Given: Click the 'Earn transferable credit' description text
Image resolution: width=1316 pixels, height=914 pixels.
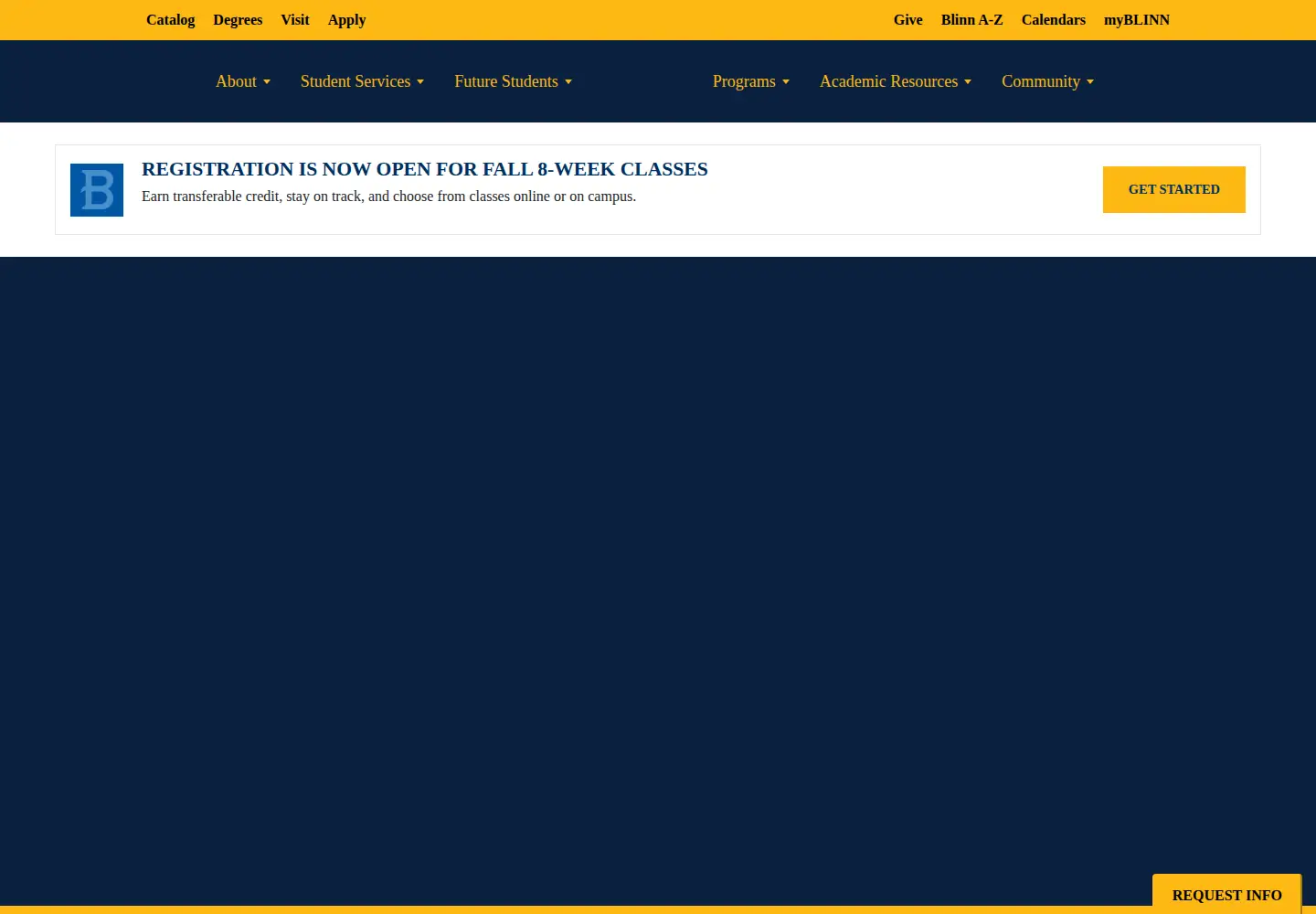Looking at the screenshot, I should point(388,197).
